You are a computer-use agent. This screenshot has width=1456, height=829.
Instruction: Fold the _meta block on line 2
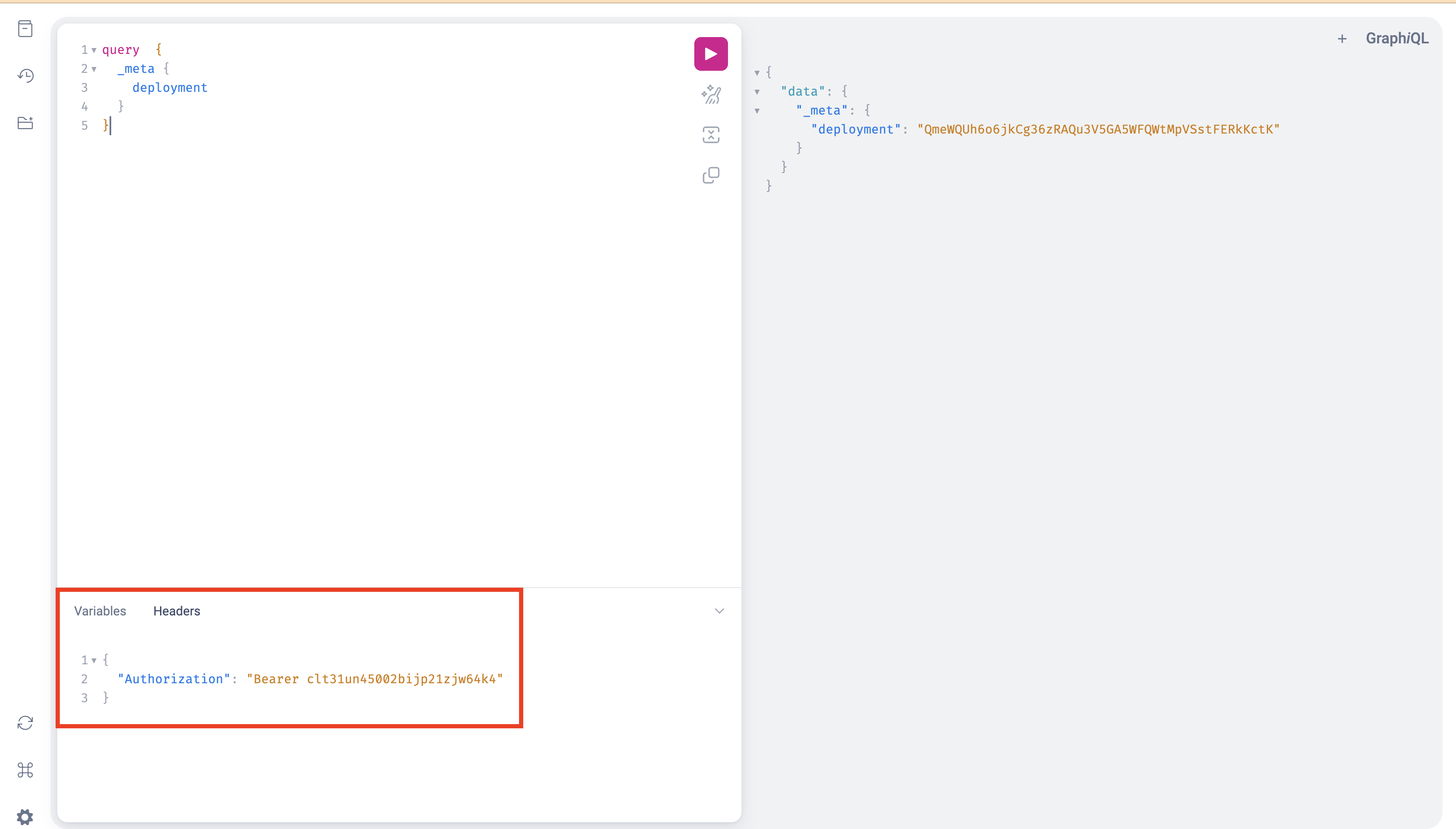tap(94, 69)
